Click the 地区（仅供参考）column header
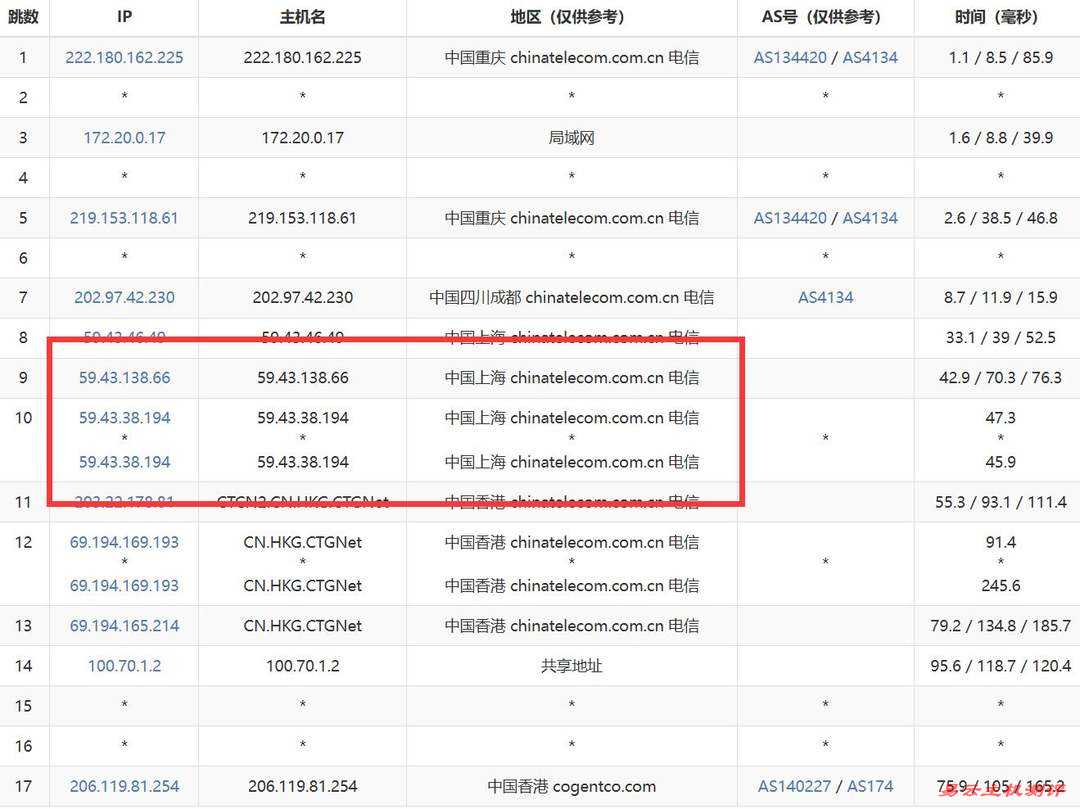This screenshot has width=1080, height=809. (x=571, y=17)
